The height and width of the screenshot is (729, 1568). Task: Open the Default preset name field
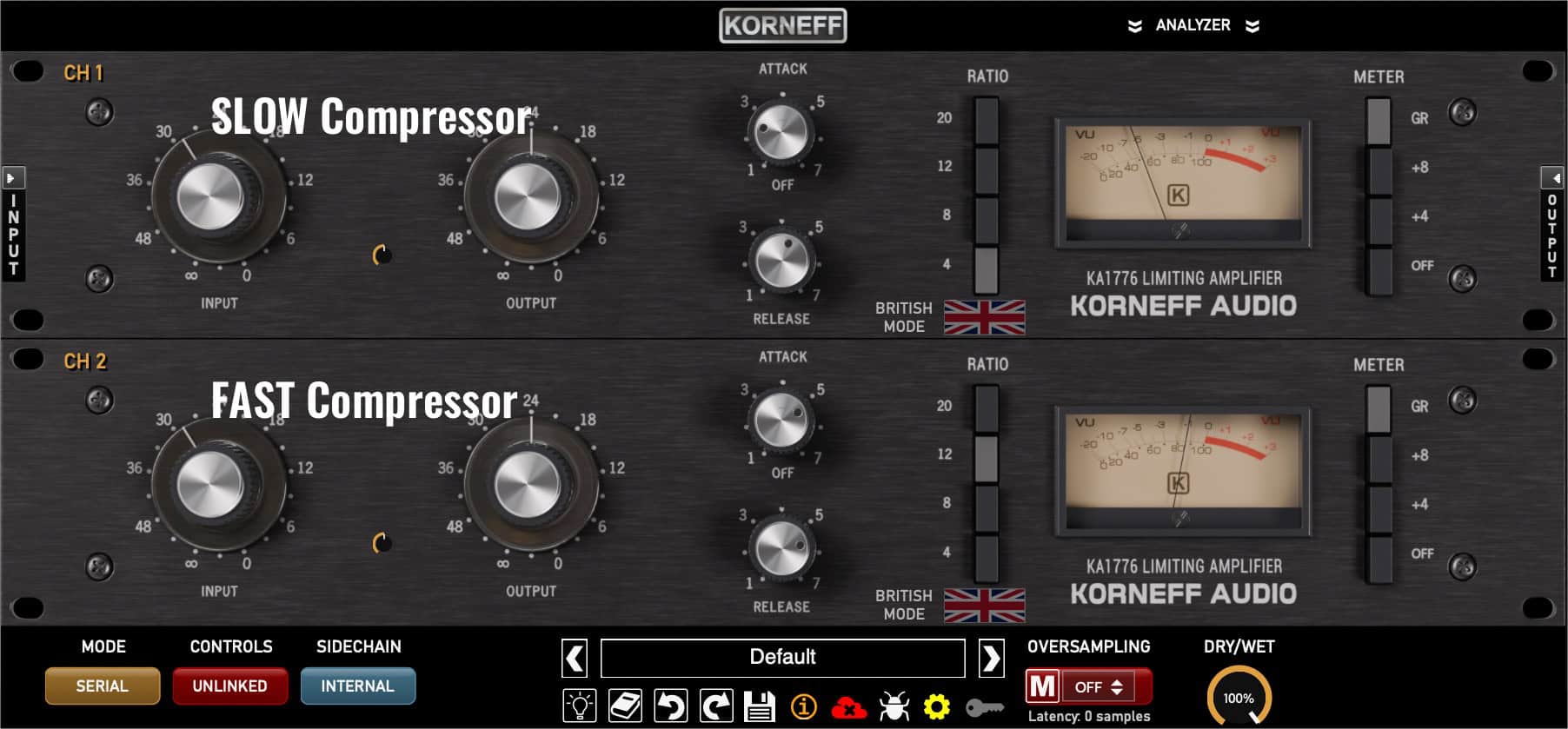(x=782, y=658)
